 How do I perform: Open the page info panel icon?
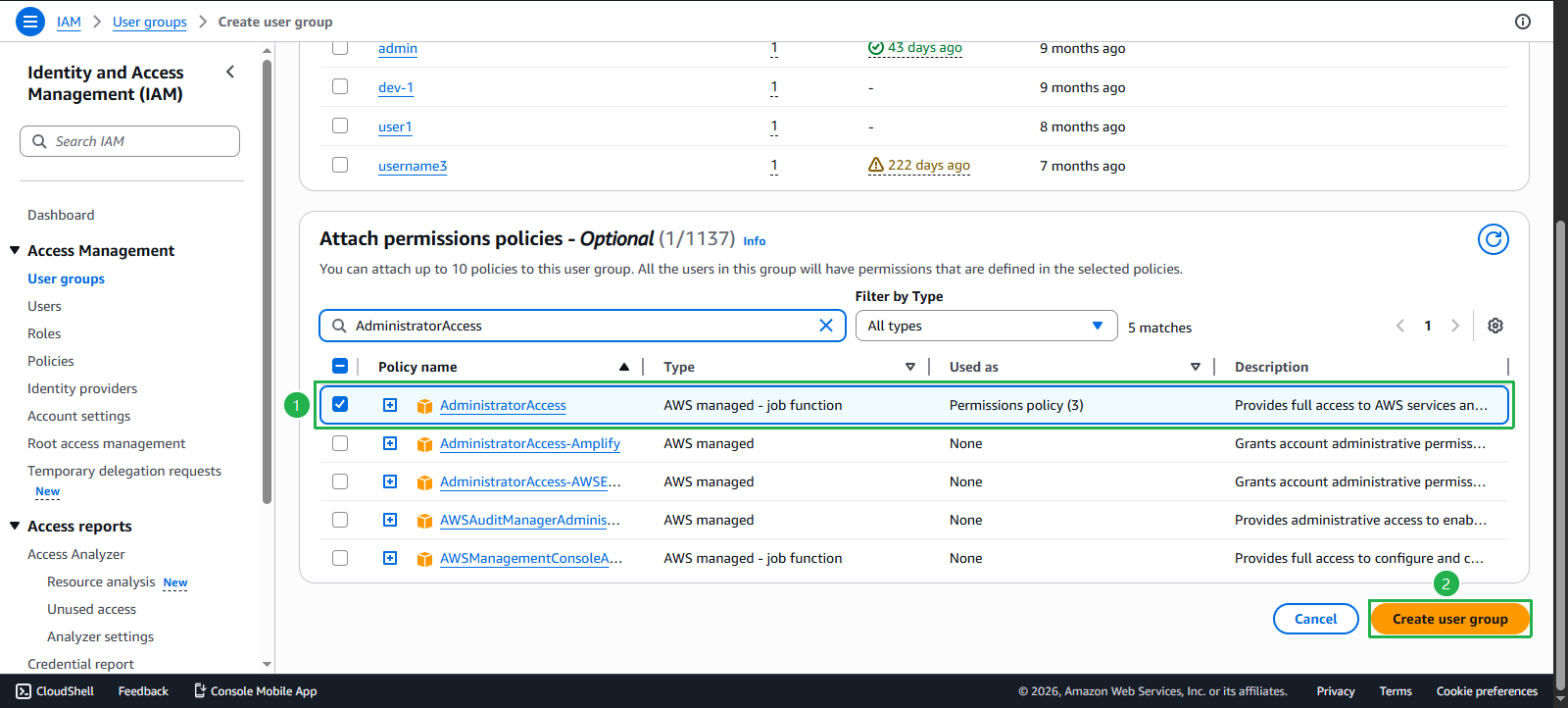click(1523, 22)
